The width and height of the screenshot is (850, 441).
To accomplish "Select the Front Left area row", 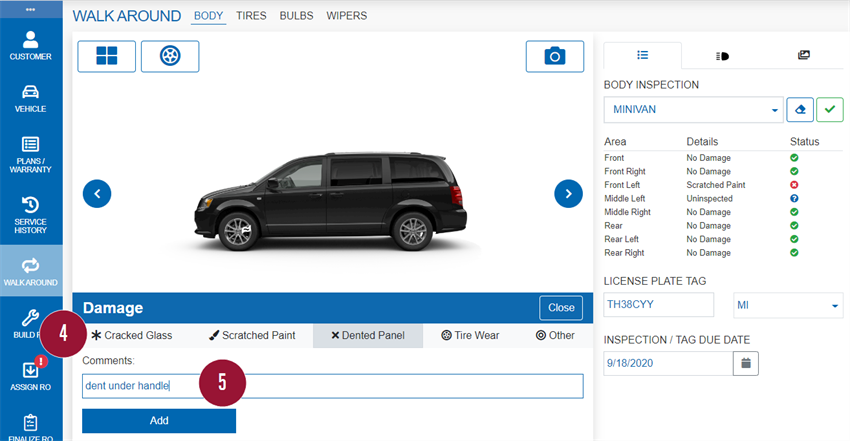I will [724, 185].
